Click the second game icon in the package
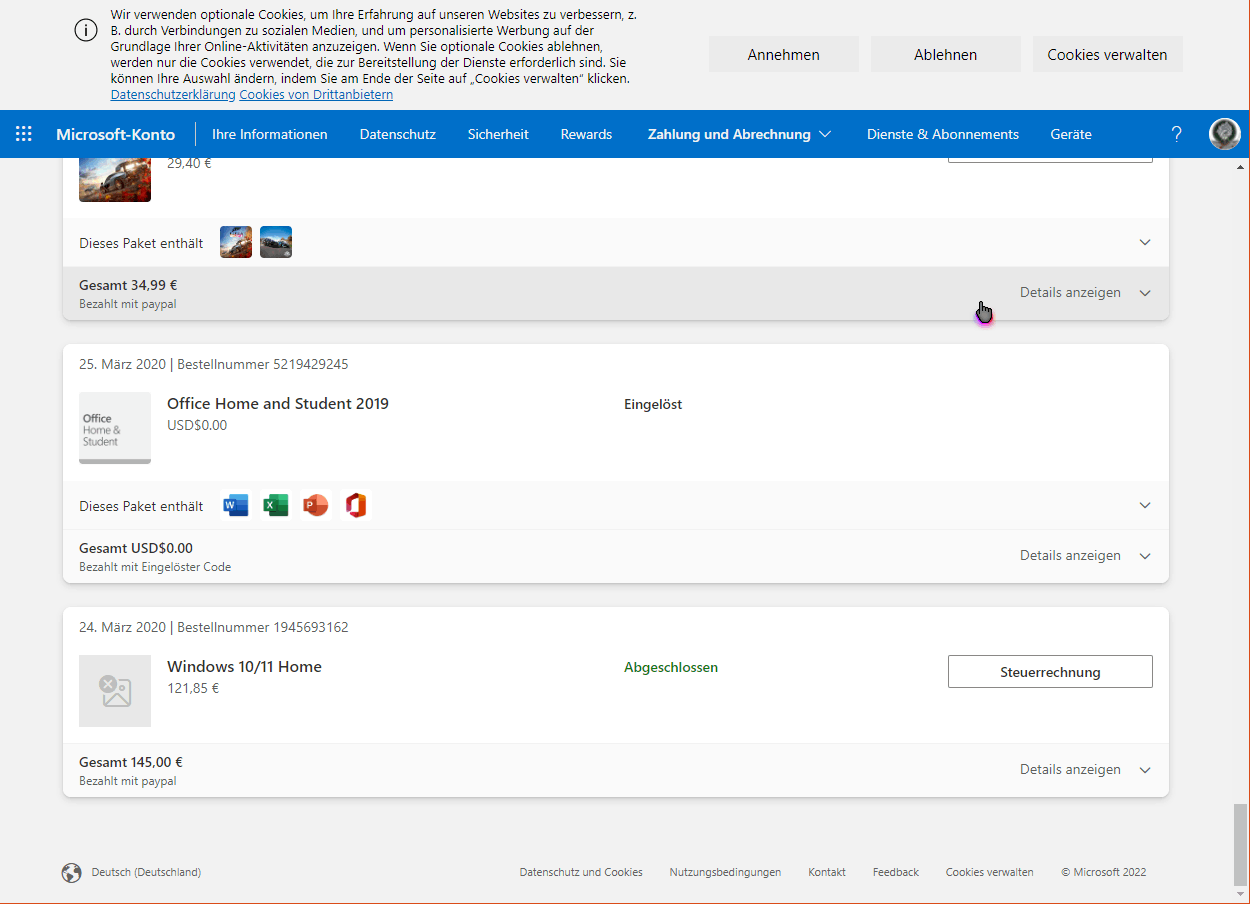The width and height of the screenshot is (1250, 904). point(276,242)
